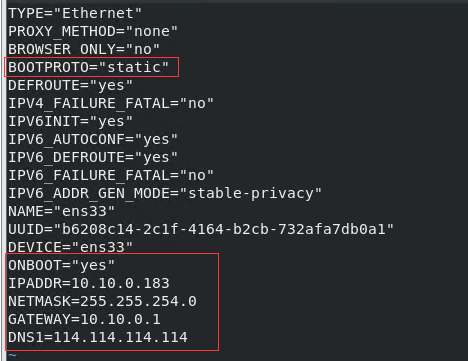
Task: Place cursor on PROXY_METHOD="none" line
Action: [93, 31]
